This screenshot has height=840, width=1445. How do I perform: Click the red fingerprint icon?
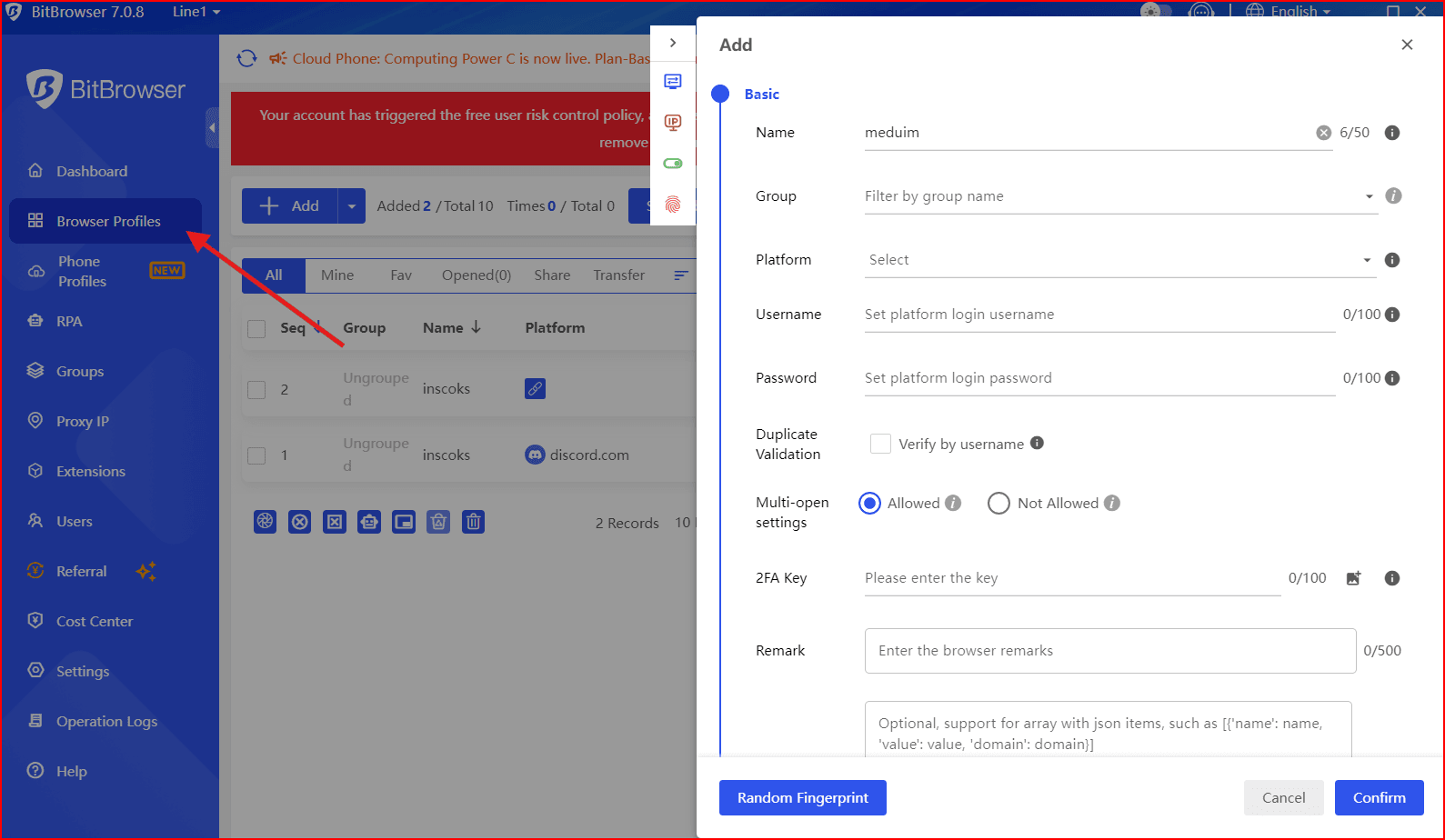pyautogui.click(x=673, y=205)
